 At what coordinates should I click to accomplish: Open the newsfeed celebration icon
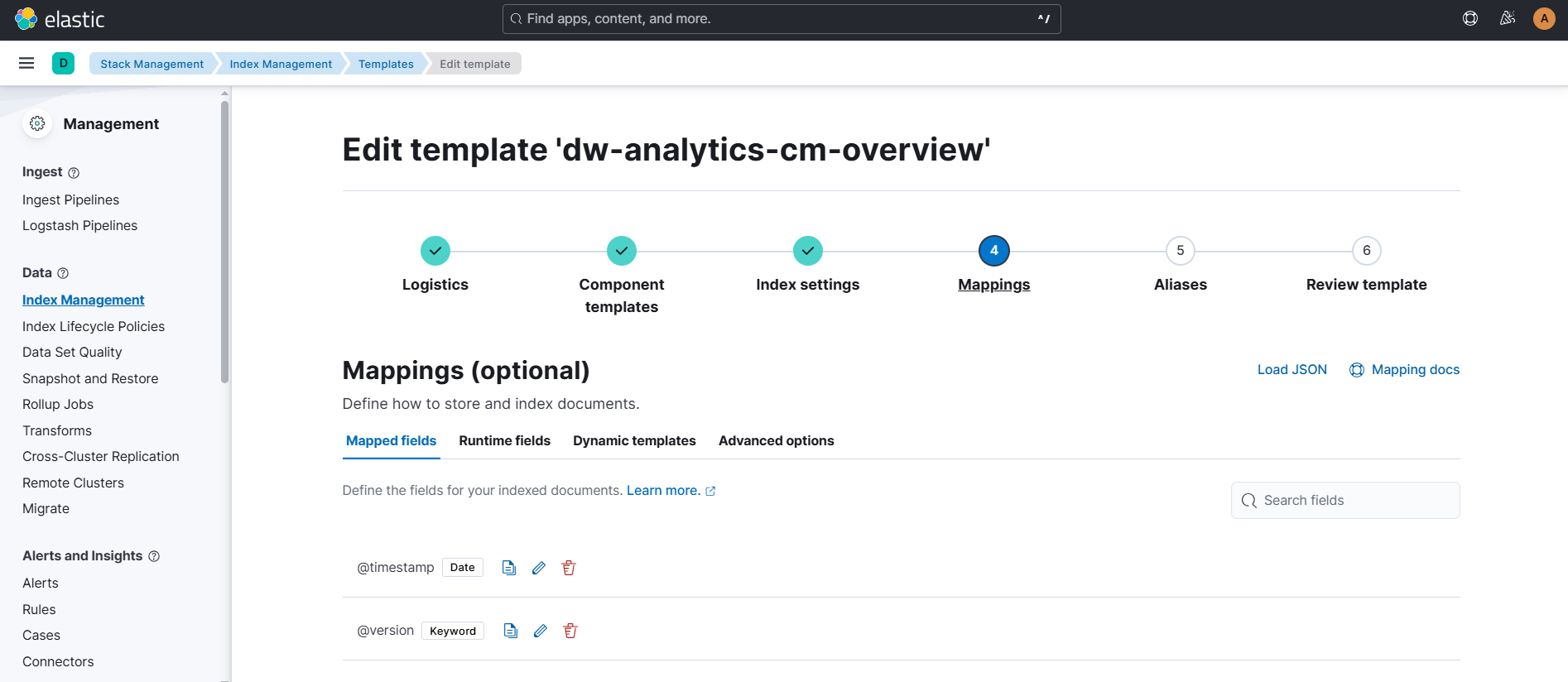click(x=1508, y=18)
